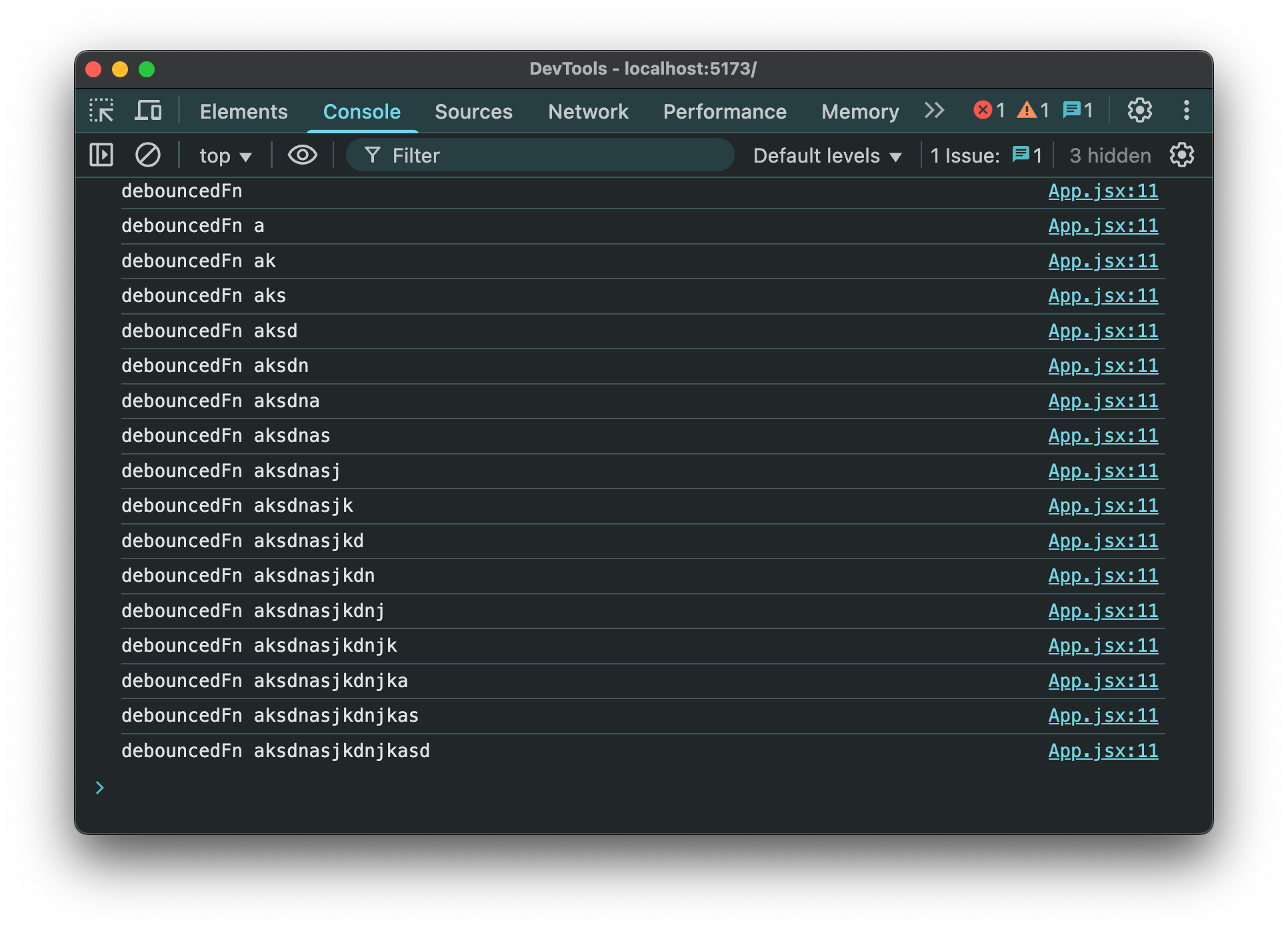Viewport: 1288px width, 933px height.
Task: Expand the top JavaScript context dropdown
Action: pos(225,156)
